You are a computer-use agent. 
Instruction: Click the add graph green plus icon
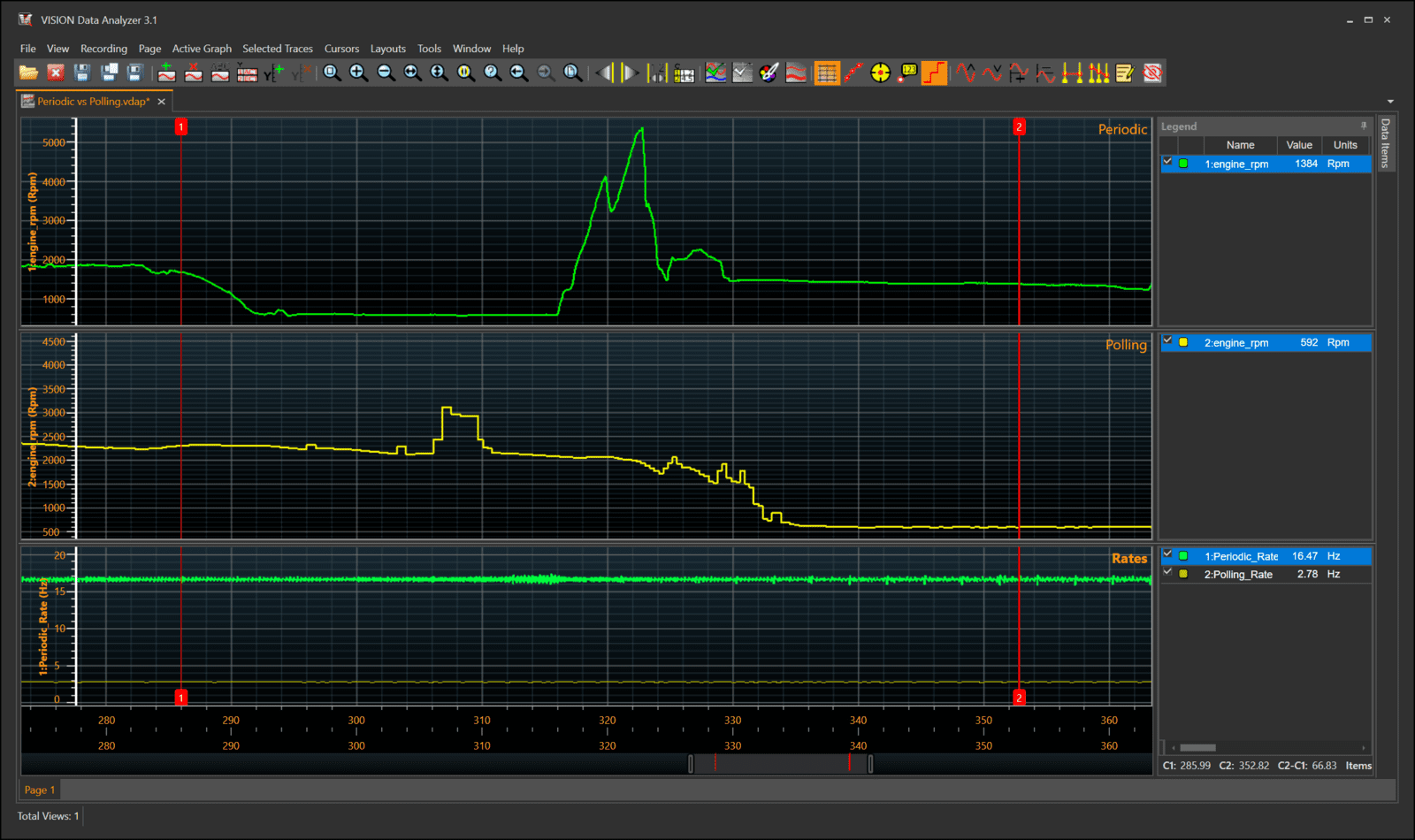click(x=166, y=73)
